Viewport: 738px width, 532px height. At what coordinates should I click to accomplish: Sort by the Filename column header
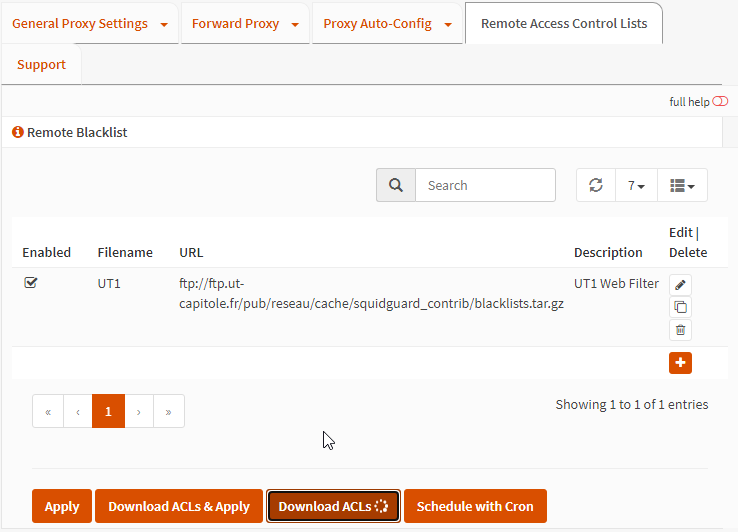tap(125, 252)
